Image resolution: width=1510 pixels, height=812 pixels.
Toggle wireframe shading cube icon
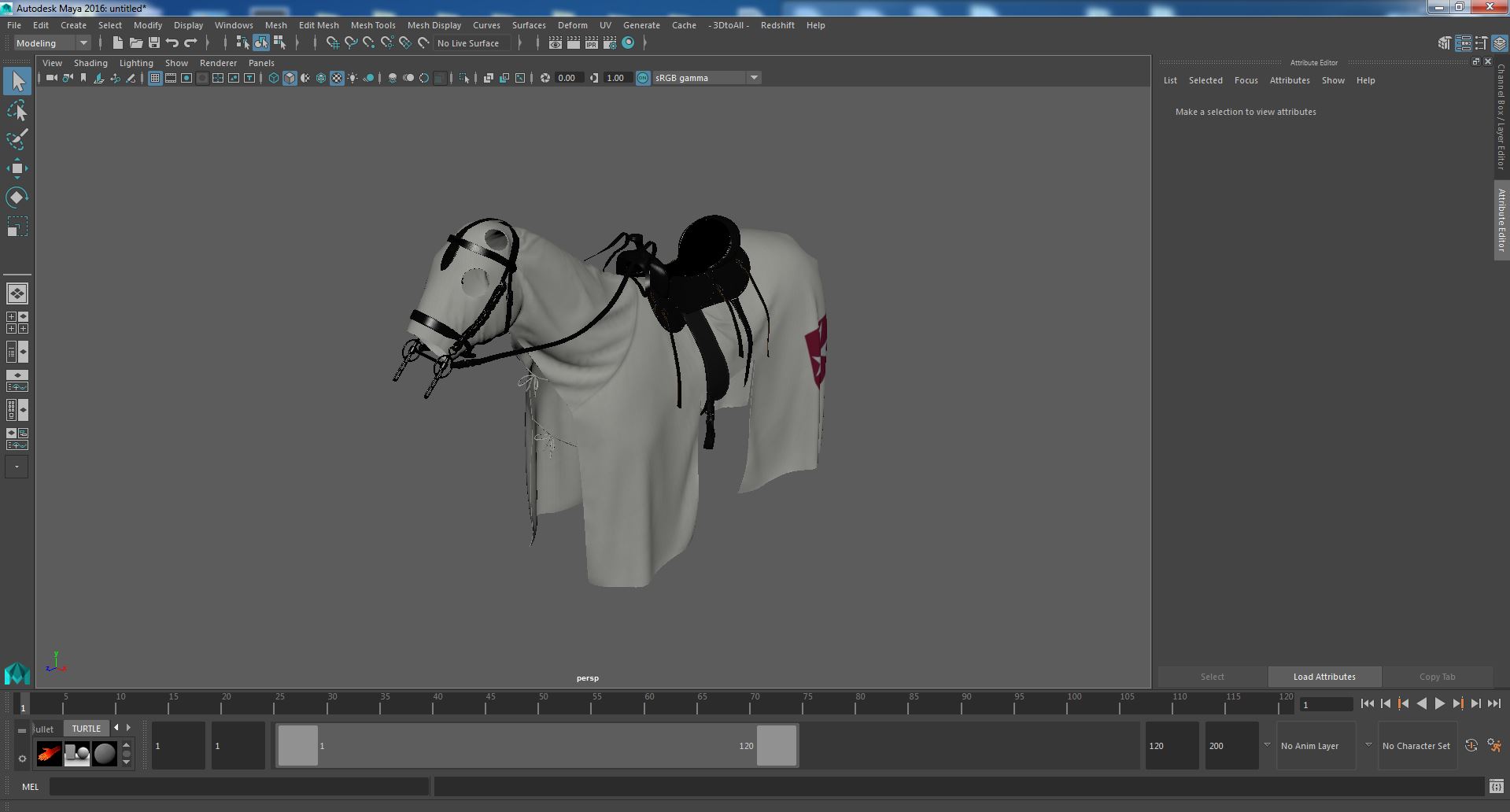coord(273,78)
